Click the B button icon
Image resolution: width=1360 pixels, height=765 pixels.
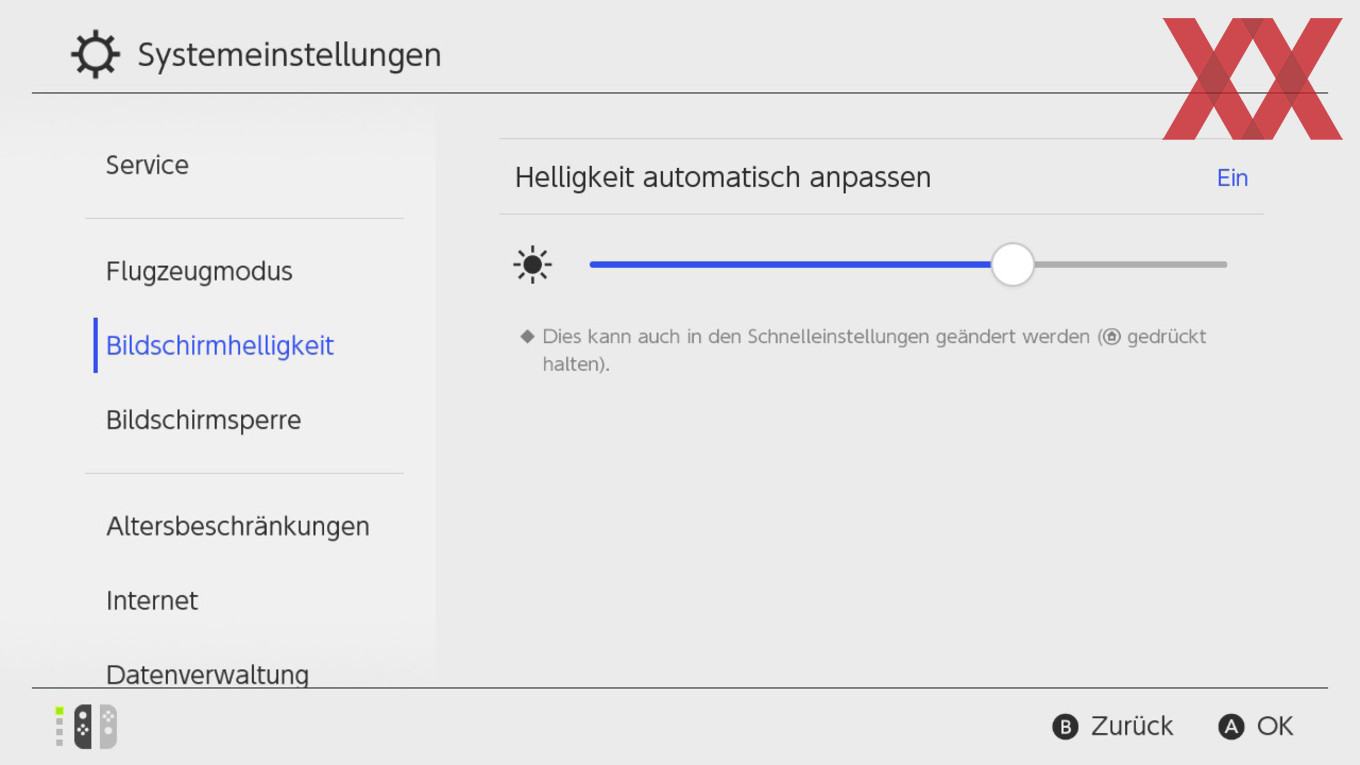pyautogui.click(x=1066, y=727)
